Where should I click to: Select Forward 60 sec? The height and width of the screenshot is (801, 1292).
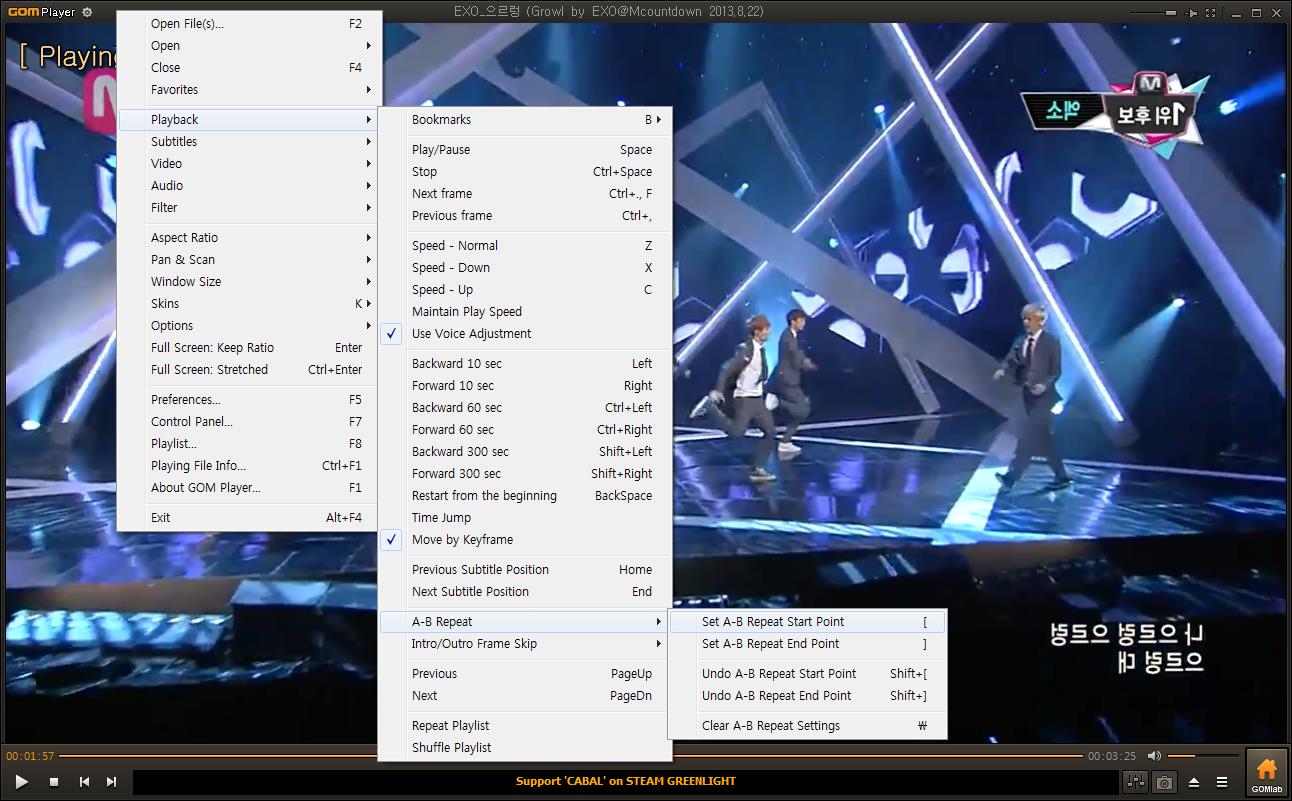coord(526,430)
